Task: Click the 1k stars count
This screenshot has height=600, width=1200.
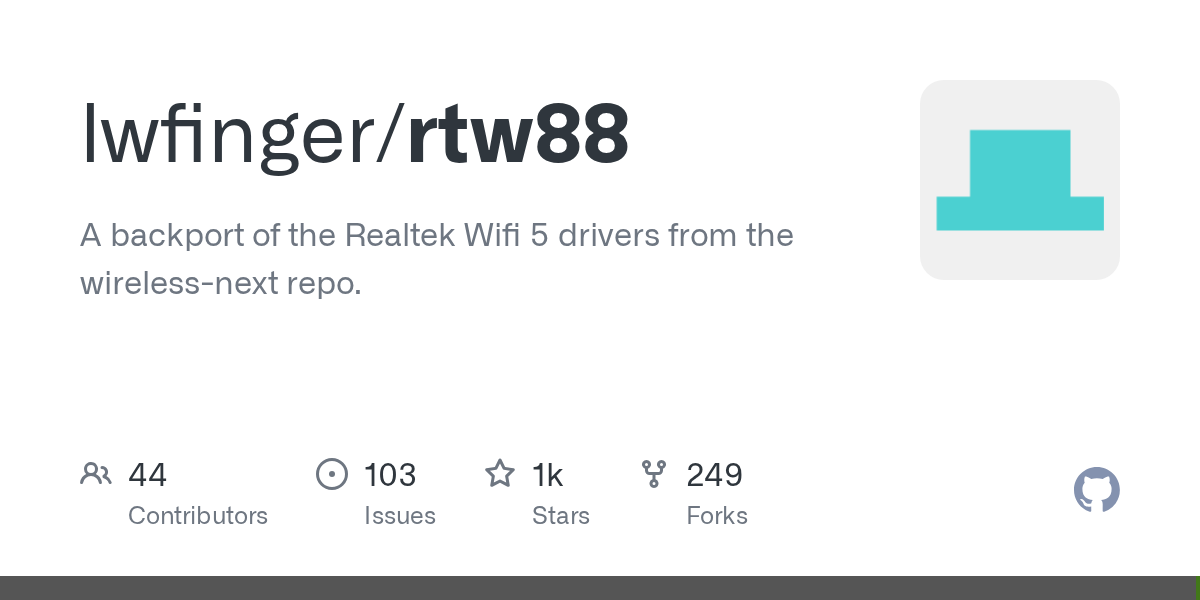Action: pos(548,475)
